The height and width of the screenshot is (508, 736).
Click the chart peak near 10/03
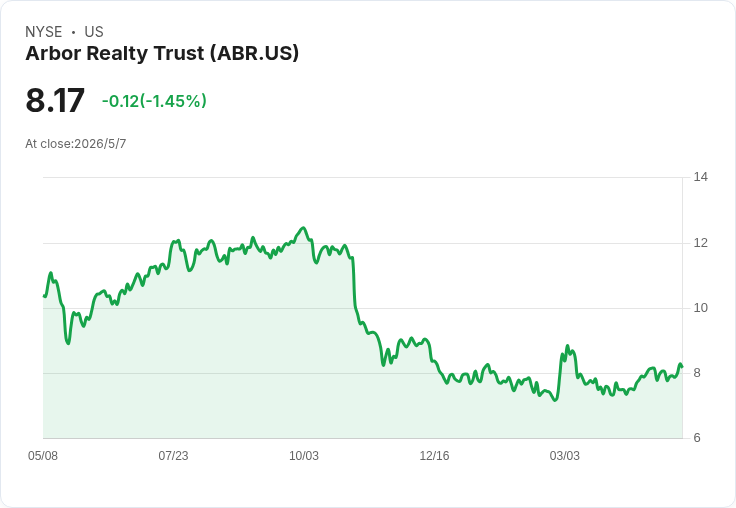click(x=304, y=228)
